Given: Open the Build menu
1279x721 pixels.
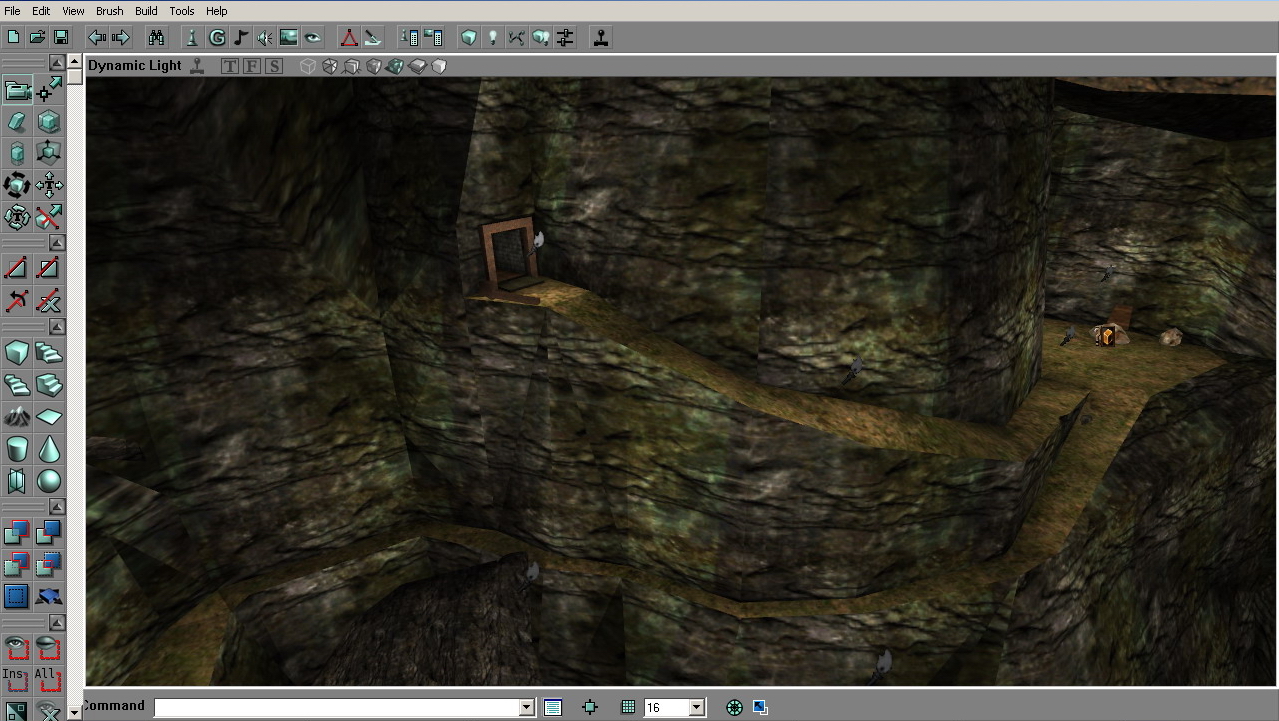Looking at the screenshot, I should pyautogui.click(x=146, y=11).
